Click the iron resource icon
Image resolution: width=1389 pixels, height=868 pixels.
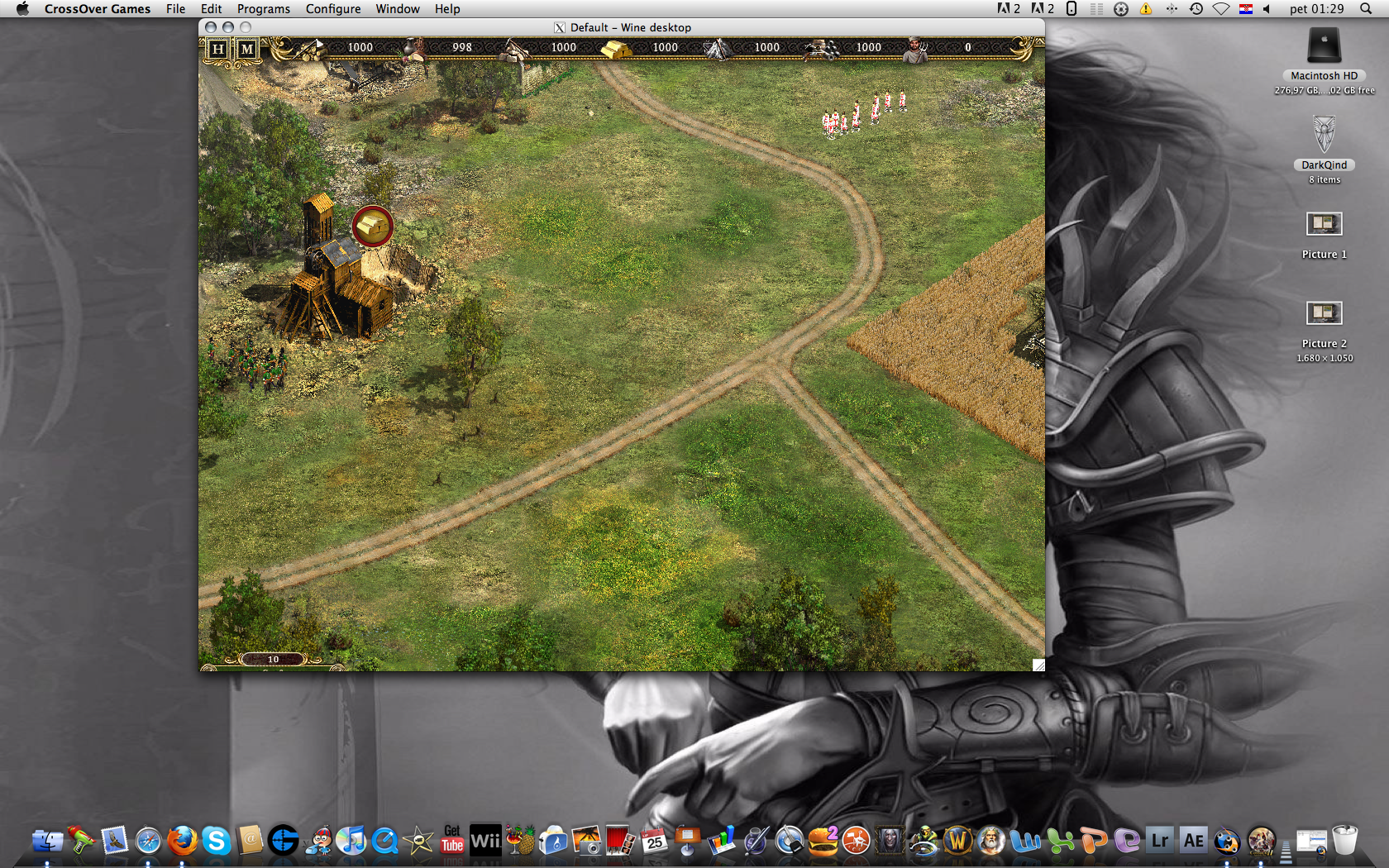click(x=717, y=50)
